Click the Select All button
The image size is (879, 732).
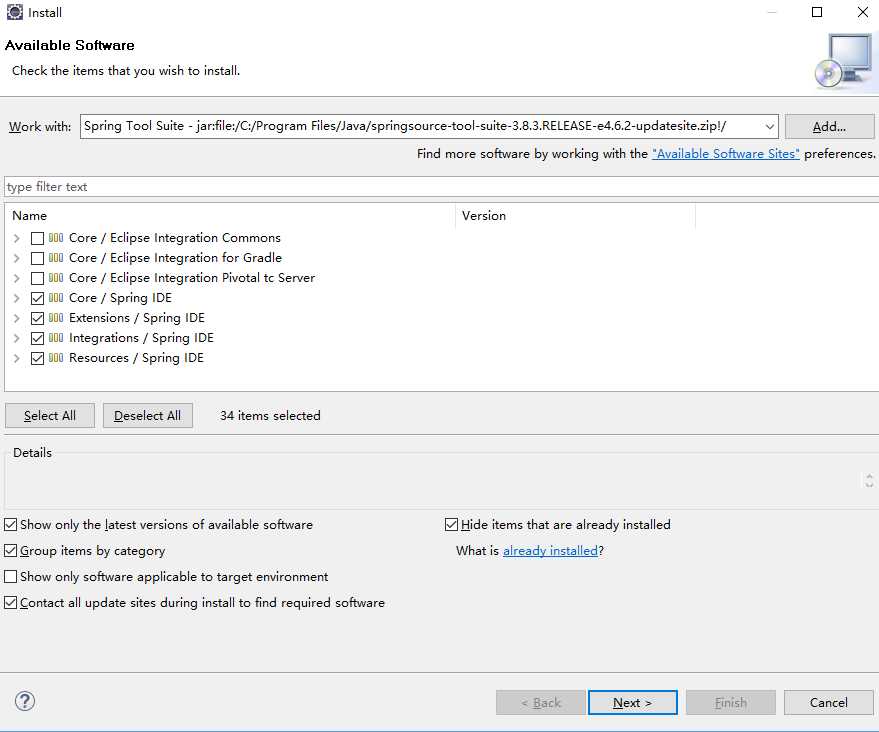tap(50, 415)
